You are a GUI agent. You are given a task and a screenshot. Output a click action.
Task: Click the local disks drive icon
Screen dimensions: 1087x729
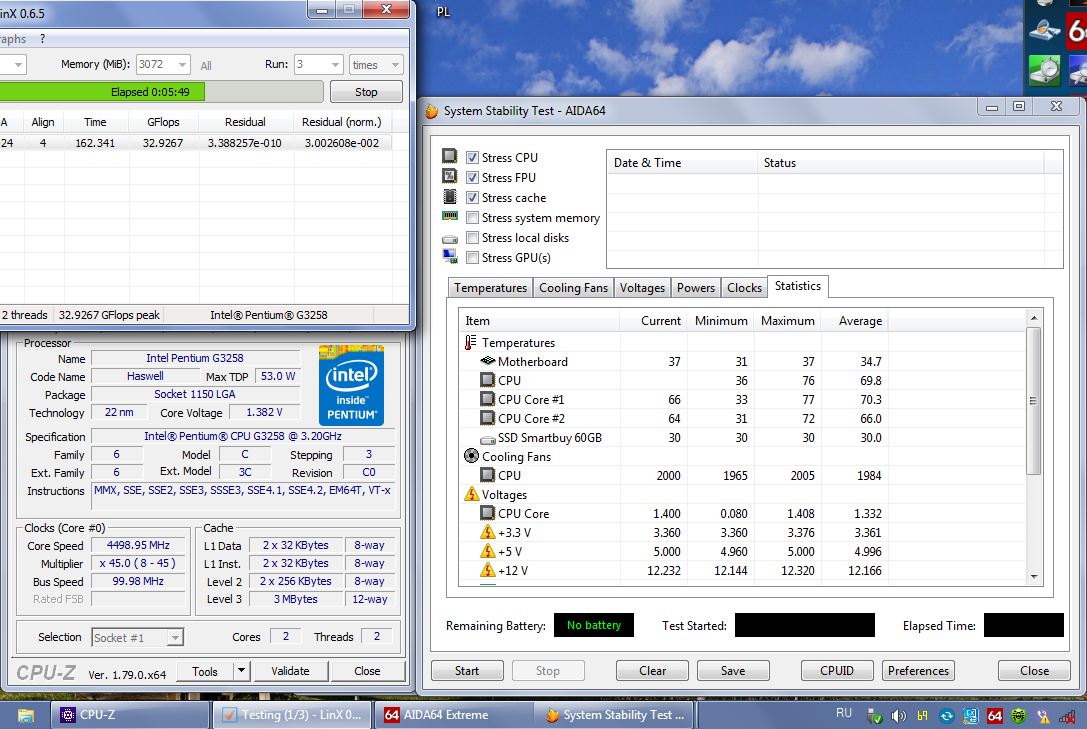click(450, 239)
